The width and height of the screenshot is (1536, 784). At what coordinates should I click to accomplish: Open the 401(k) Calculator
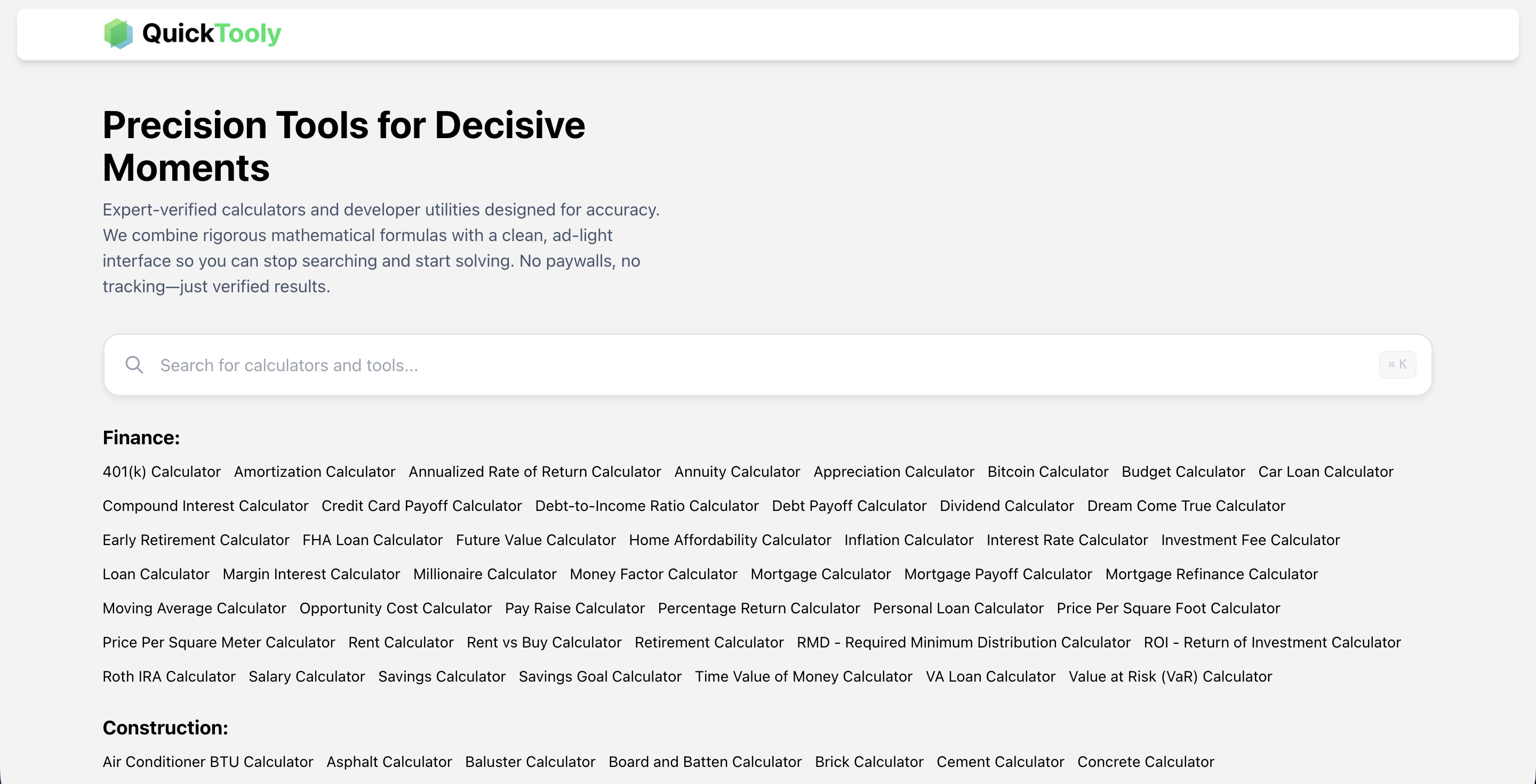pyautogui.click(x=162, y=471)
